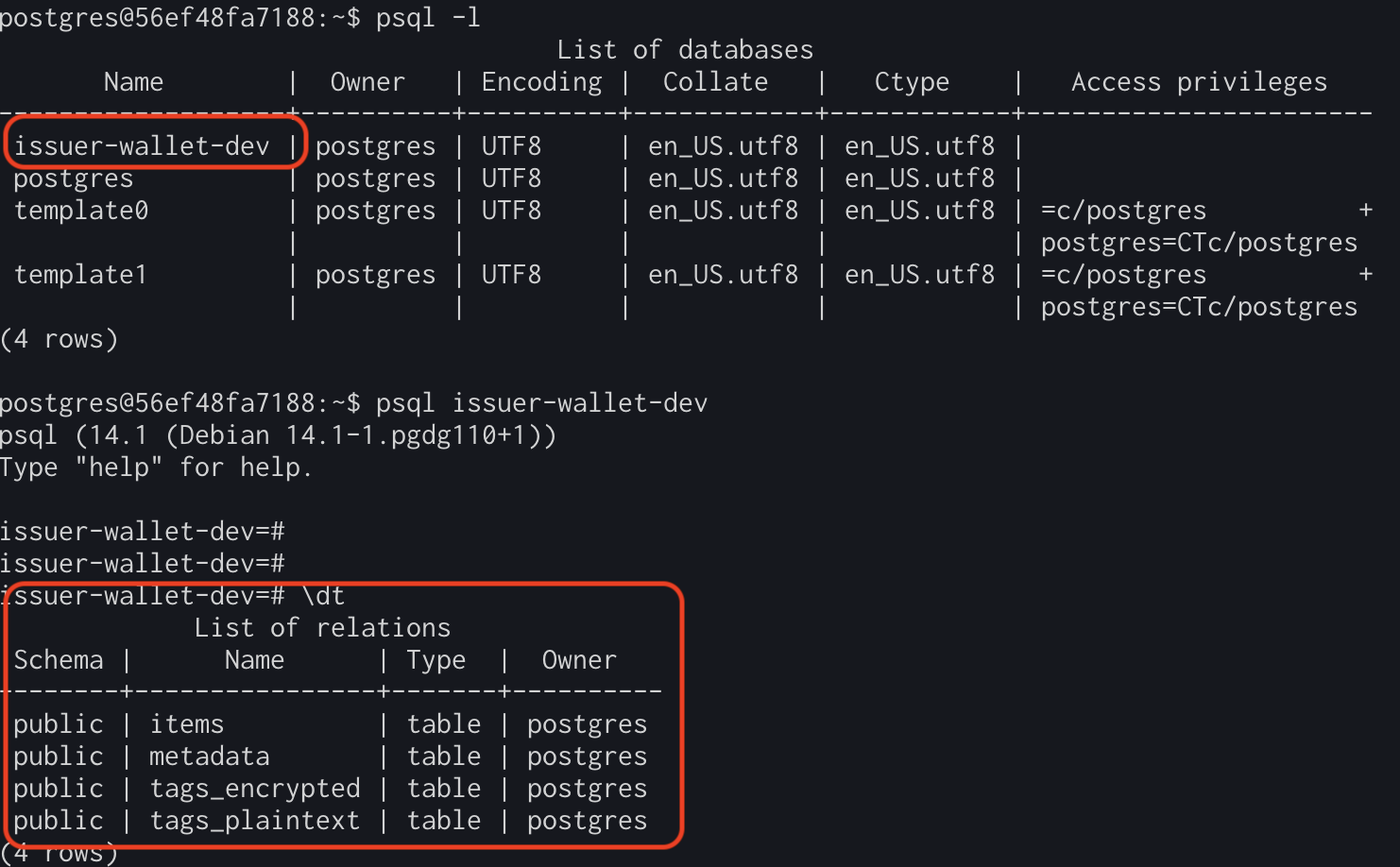Click the '(4 rows)' text under databases
This screenshot has height=867, width=1400.
tap(59, 339)
